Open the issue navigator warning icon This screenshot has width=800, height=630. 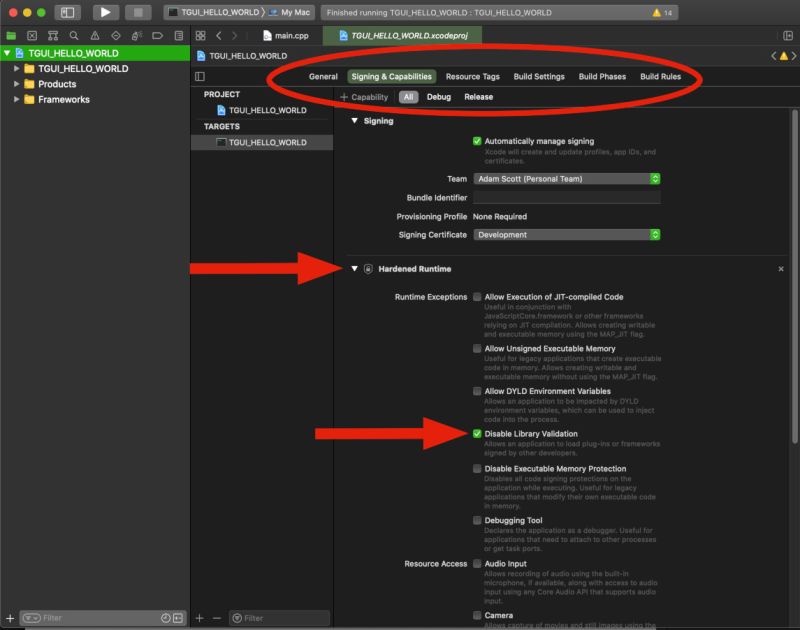click(x=95, y=35)
